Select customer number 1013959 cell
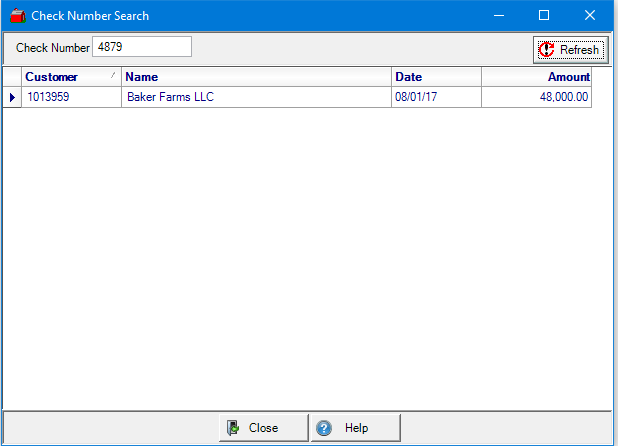Viewport: 618px width, 446px height. coord(72,97)
